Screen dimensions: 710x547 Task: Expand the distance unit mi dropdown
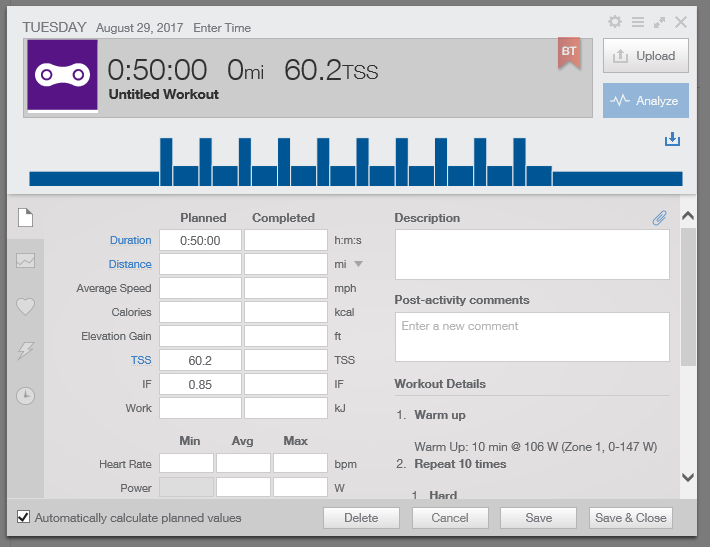tap(358, 264)
